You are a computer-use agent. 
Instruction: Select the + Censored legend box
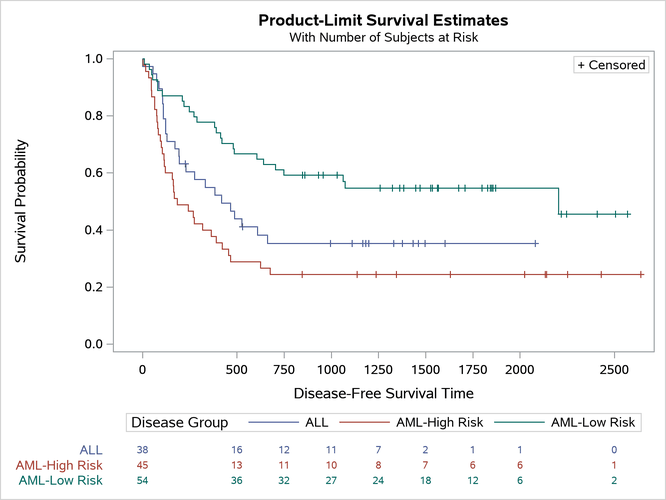(x=611, y=65)
